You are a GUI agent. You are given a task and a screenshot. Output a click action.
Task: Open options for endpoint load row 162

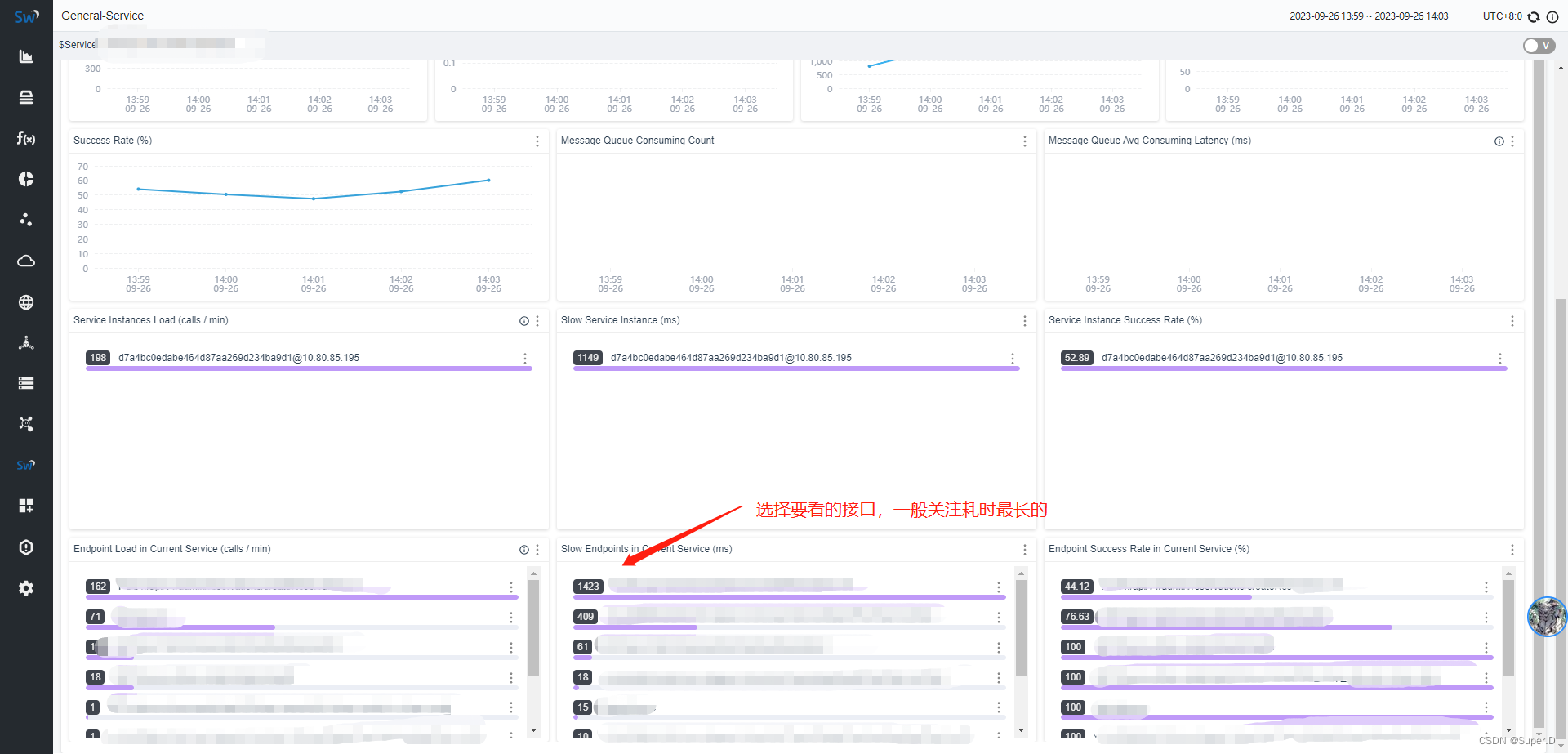[511, 587]
